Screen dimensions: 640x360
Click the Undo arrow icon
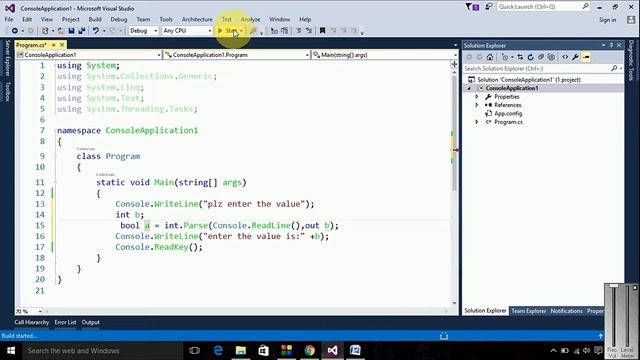point(96,31)
